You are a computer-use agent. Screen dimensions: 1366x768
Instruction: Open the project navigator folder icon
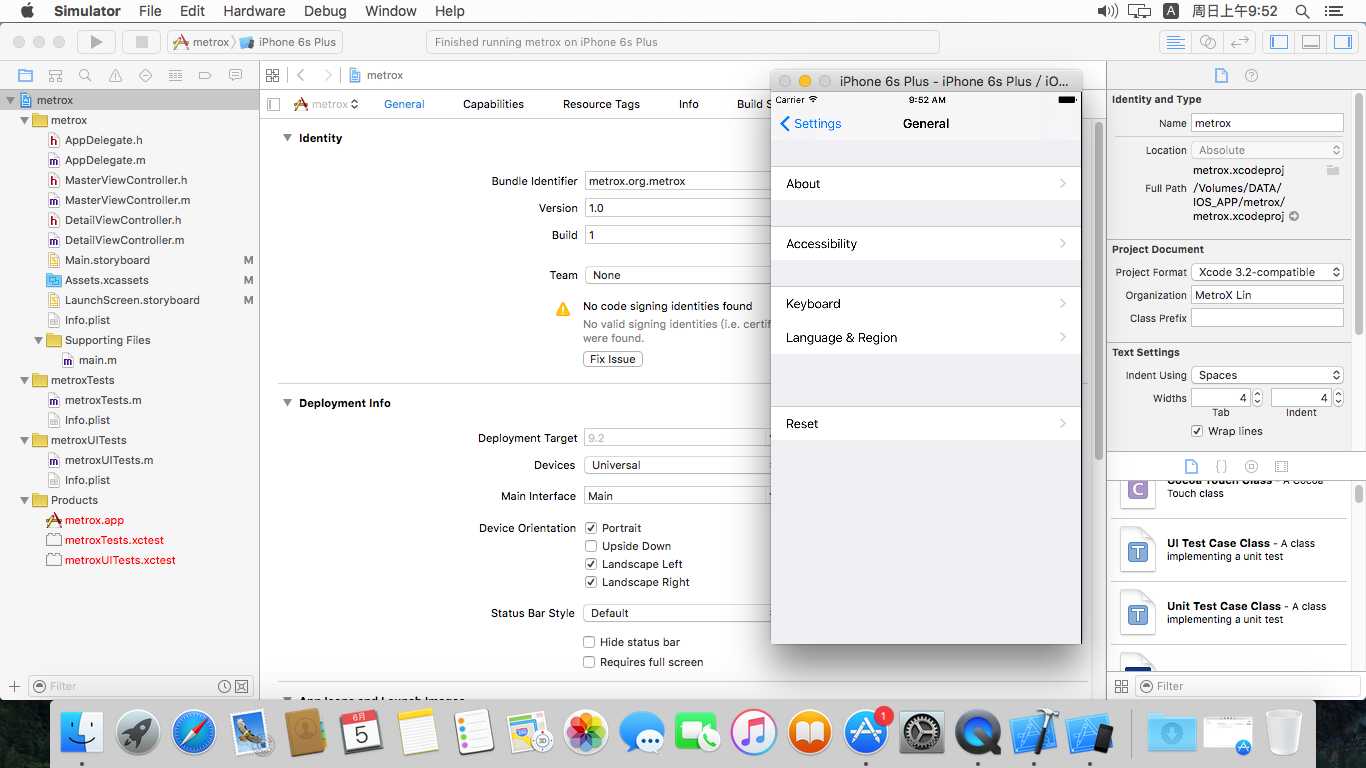[x=25, y=75]
